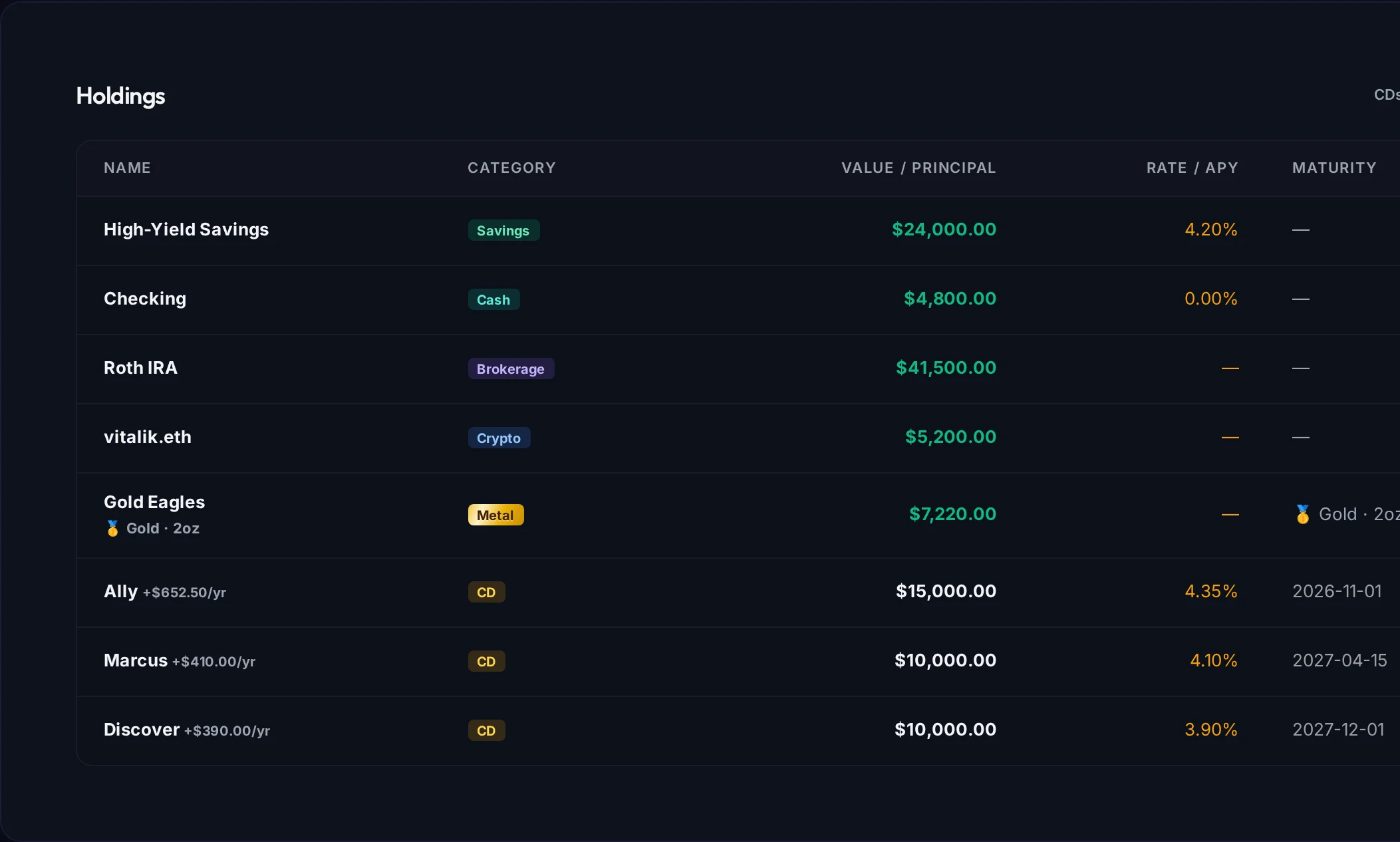Open the vitalik.eth holding
The image size is (1400, 842).
pyautogui.click(x=148, y=437)
